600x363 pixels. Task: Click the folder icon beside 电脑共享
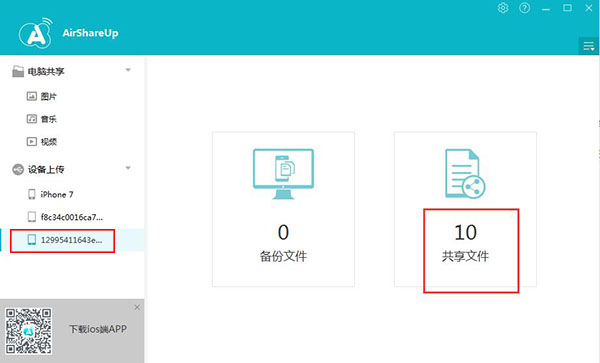(18, 71)
